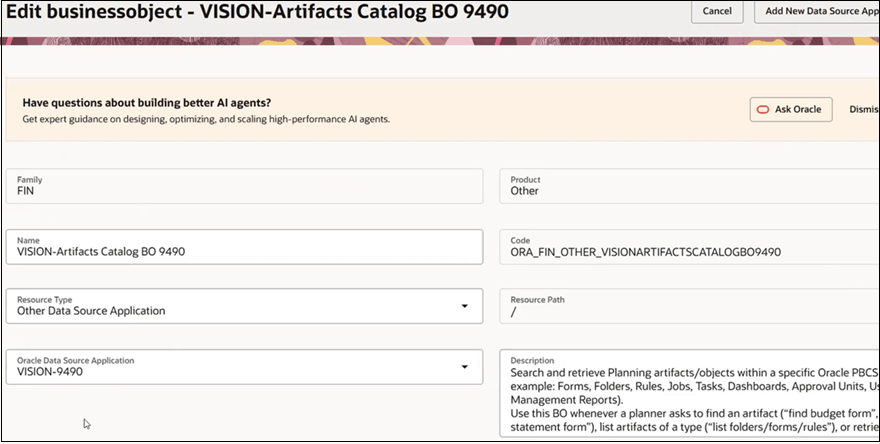Click the Oracle logo icon in Ask Oracle

click(x=763, y=109)
